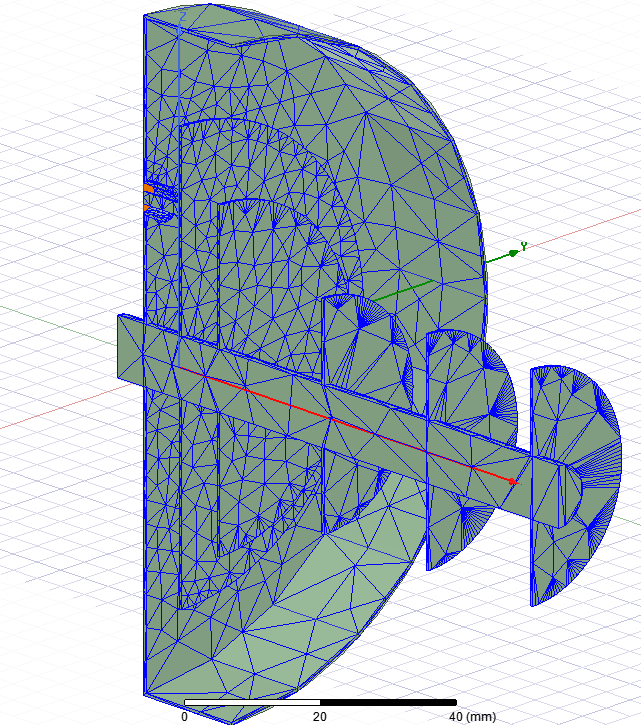Click the "20" scale bar label
Image resolution: width=641 pixels, height=725 pixels.
coord(320,717)
